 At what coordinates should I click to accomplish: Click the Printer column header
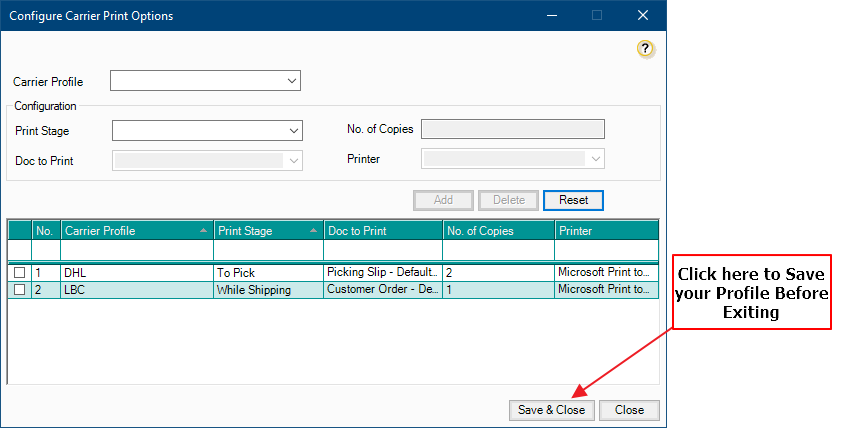click(x=606, y=231)
